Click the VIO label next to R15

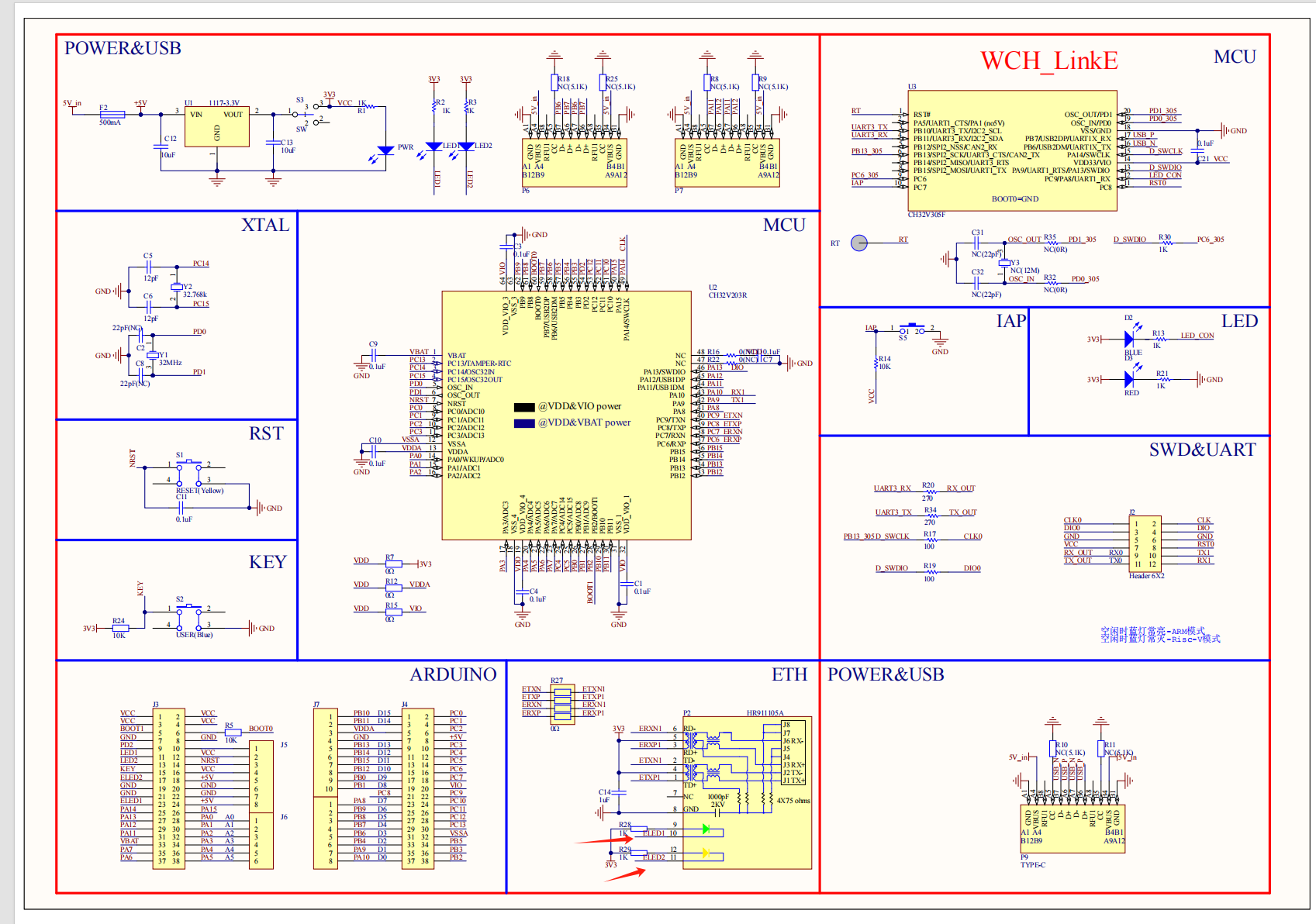click(416, 609)
